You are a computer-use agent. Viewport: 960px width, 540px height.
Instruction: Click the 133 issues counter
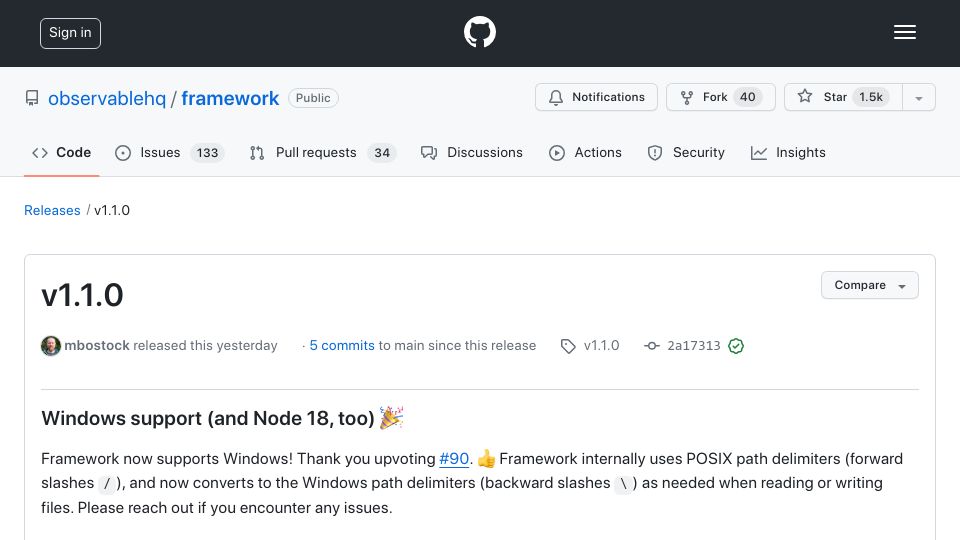coord(207,152)
